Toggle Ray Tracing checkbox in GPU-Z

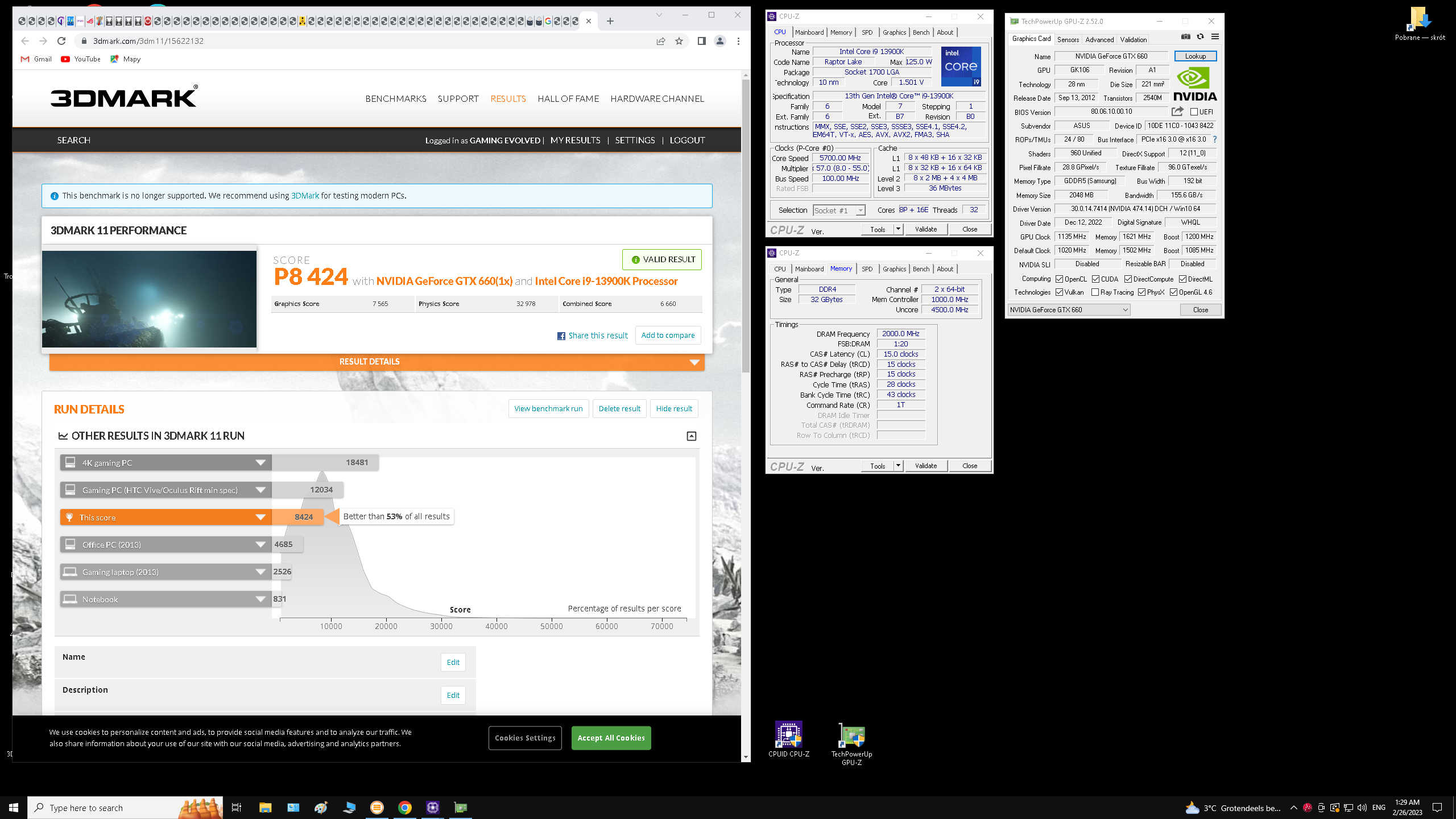click(x=1095, y=292)
